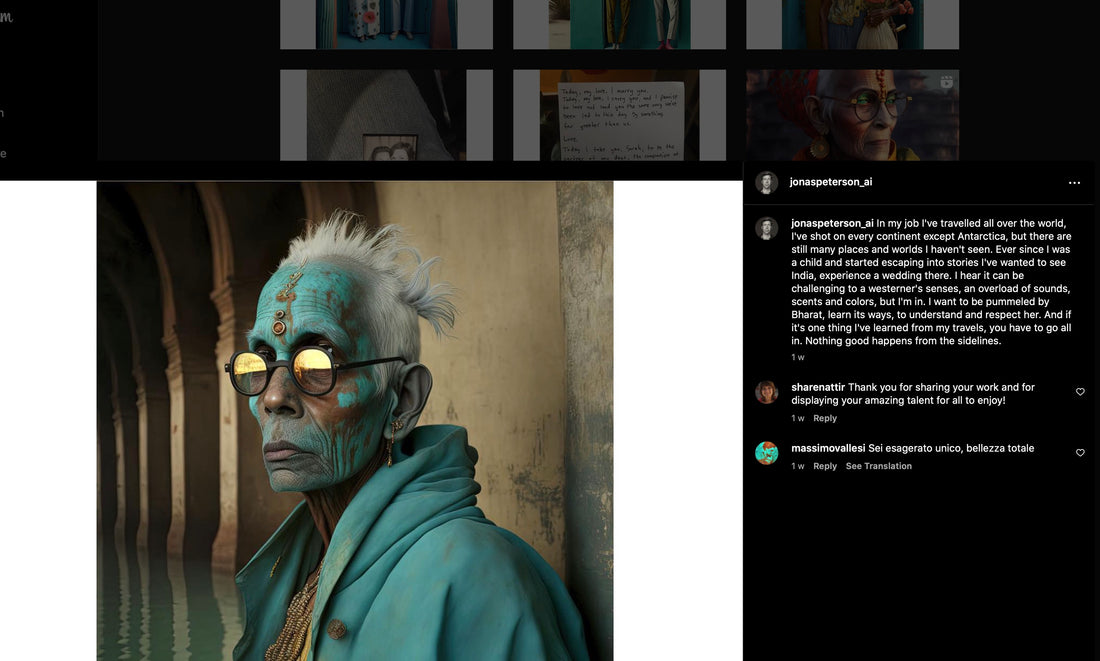Viewport: 1100px width, 661px height.
Task: Open the more options three-dot menu
Action: point(1074,183)
